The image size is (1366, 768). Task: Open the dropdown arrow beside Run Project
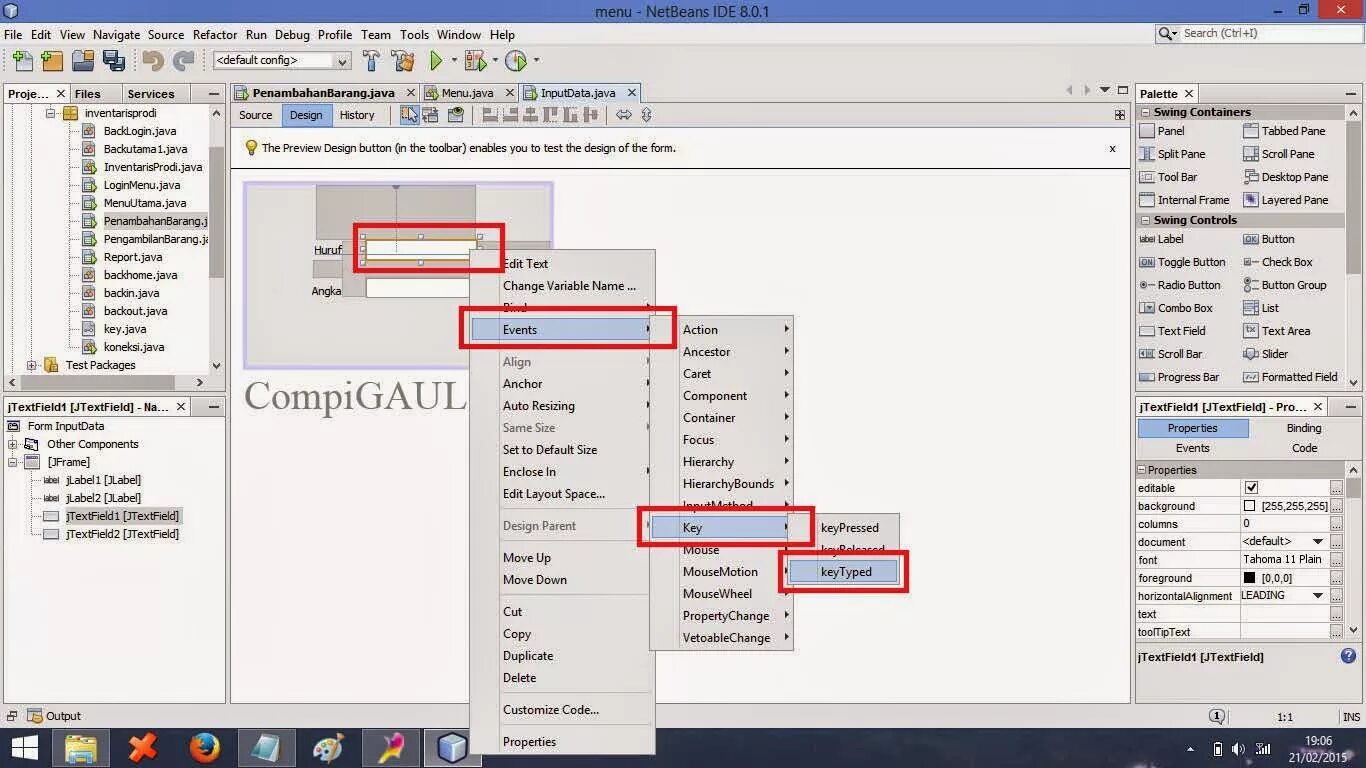pos(453,61)
